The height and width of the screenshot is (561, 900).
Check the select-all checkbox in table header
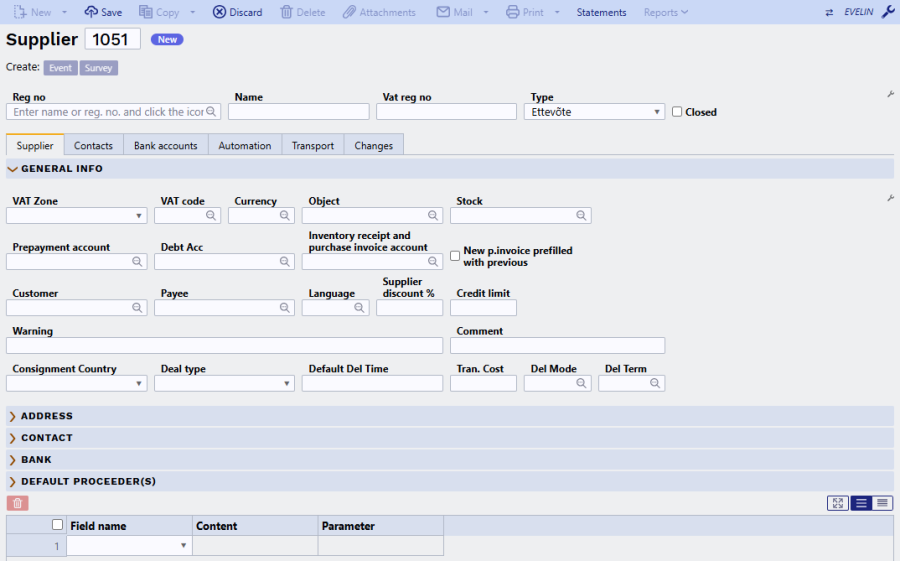pyautogui.click(x=57, y=524)
